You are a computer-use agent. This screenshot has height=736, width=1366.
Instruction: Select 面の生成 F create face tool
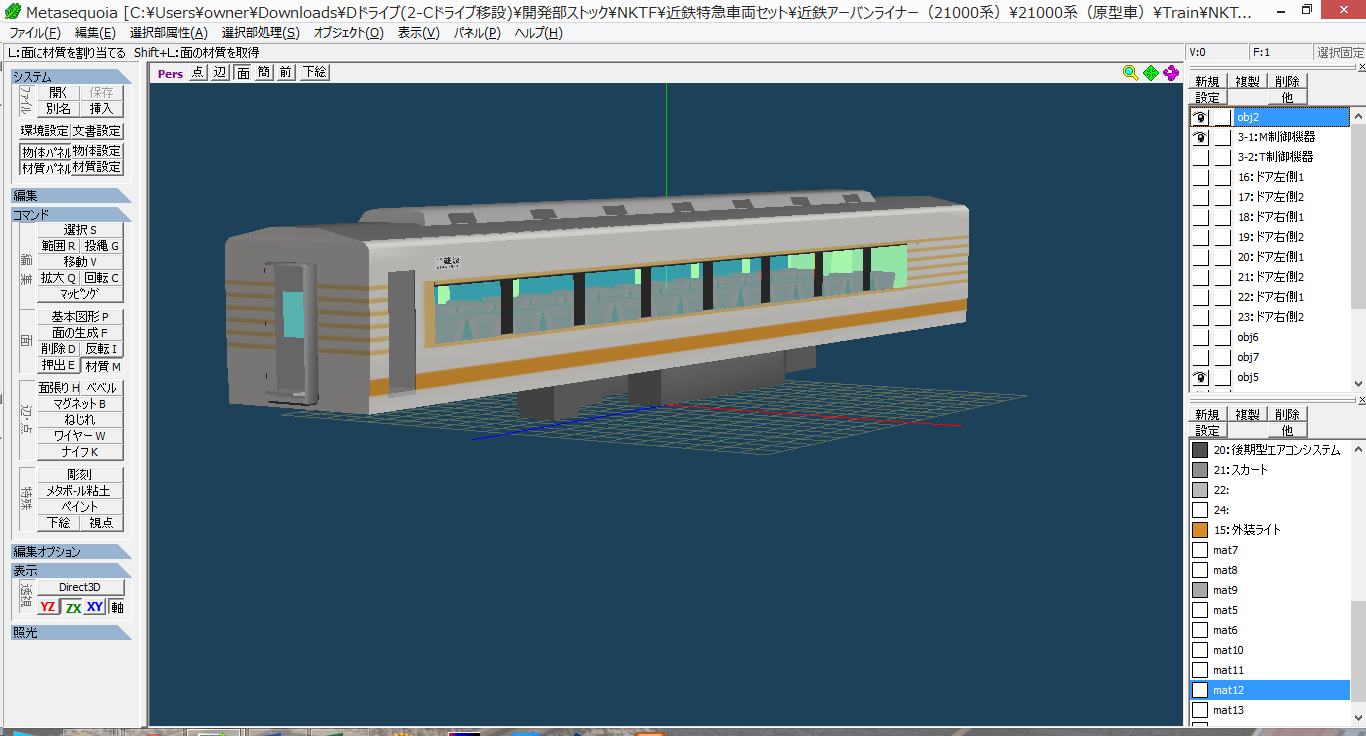click(80, 333)
